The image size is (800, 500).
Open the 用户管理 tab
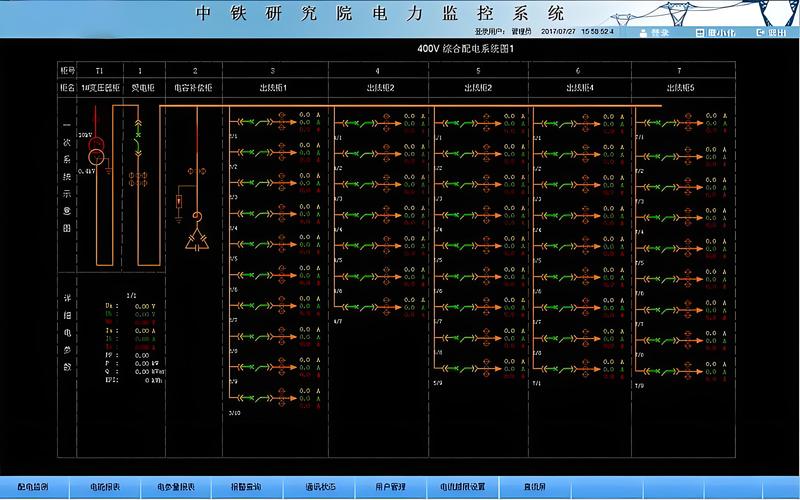[x=390, y=487]
